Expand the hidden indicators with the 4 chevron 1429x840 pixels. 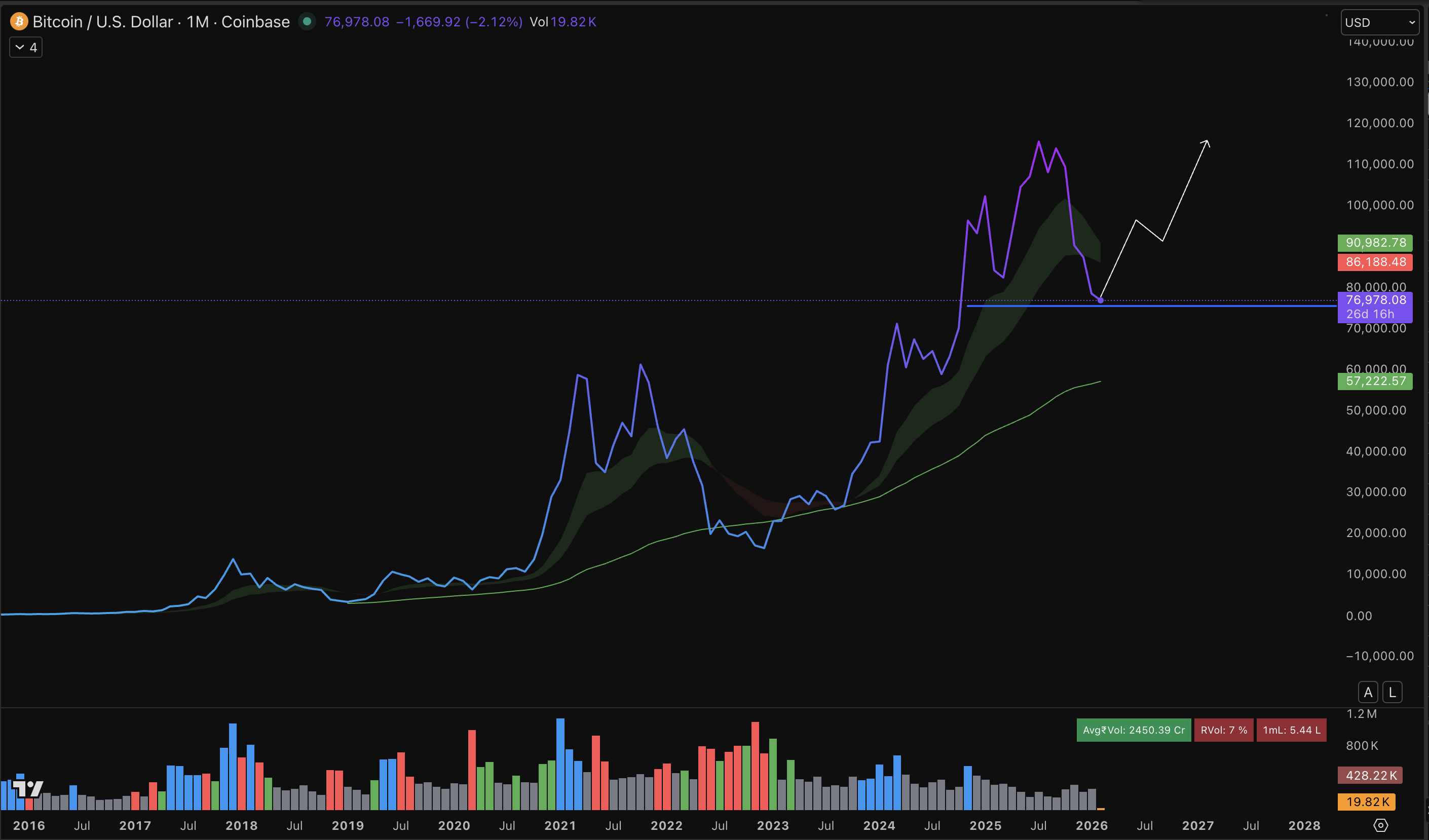(25, 47)
